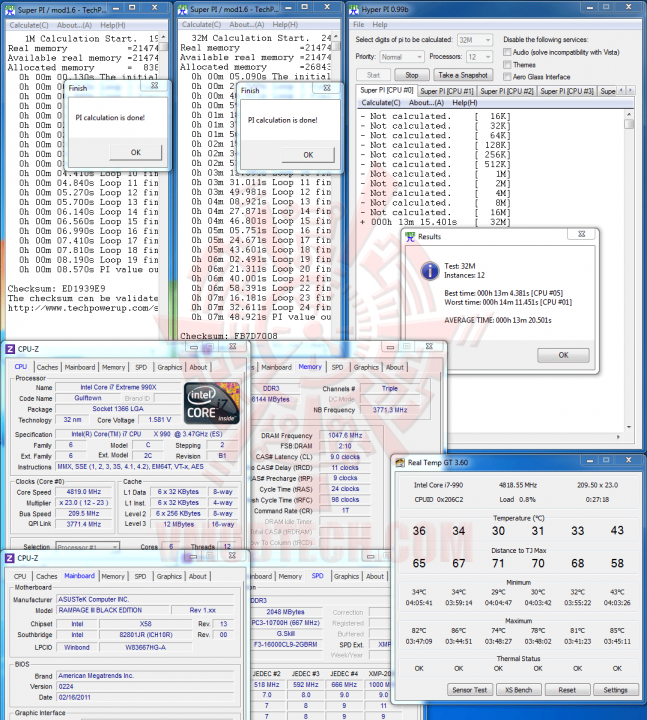Click the disabled Start button in Hyper PI
The width and height of the screenshot is (647, 720).
(373, 75)
